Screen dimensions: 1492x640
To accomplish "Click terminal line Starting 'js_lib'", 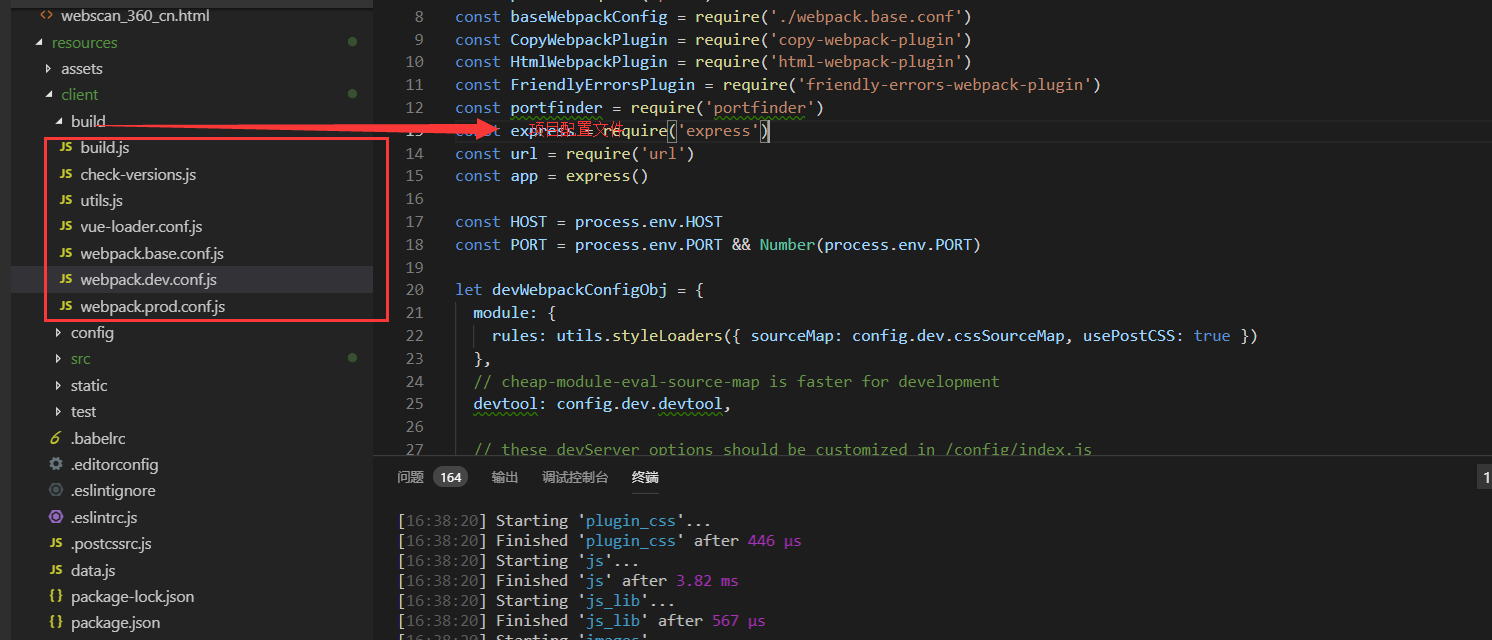I will pyautogui.click(x=536, y=601).
